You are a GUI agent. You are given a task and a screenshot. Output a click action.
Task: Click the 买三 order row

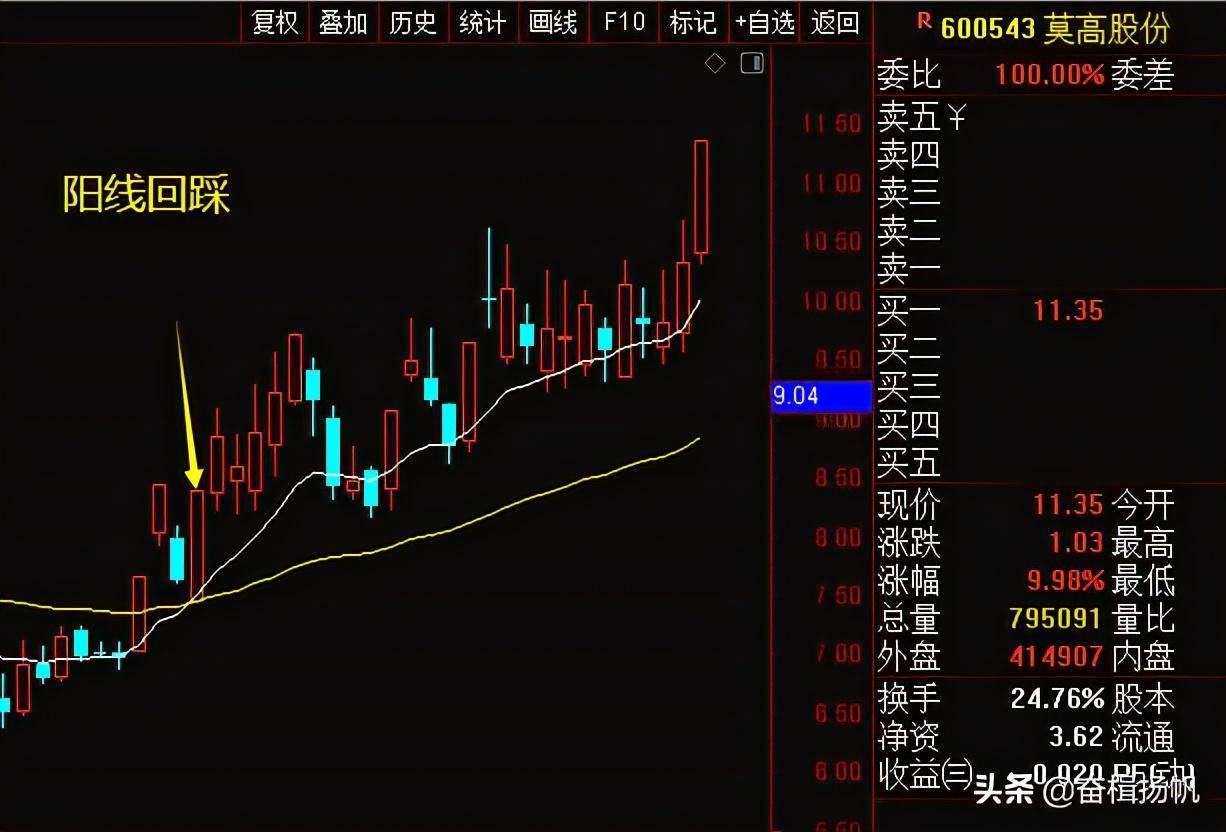point(1048,386)
